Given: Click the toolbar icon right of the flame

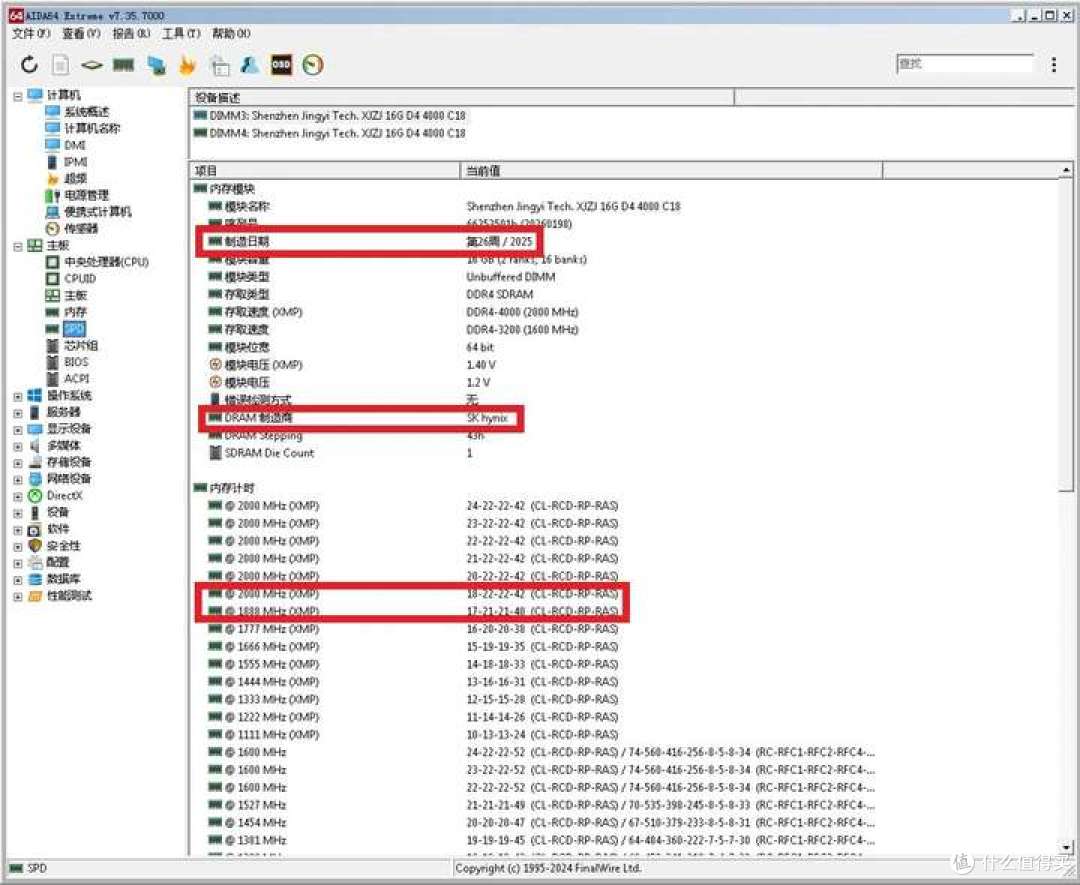Looking at the screenshot, I should (220, 65).
